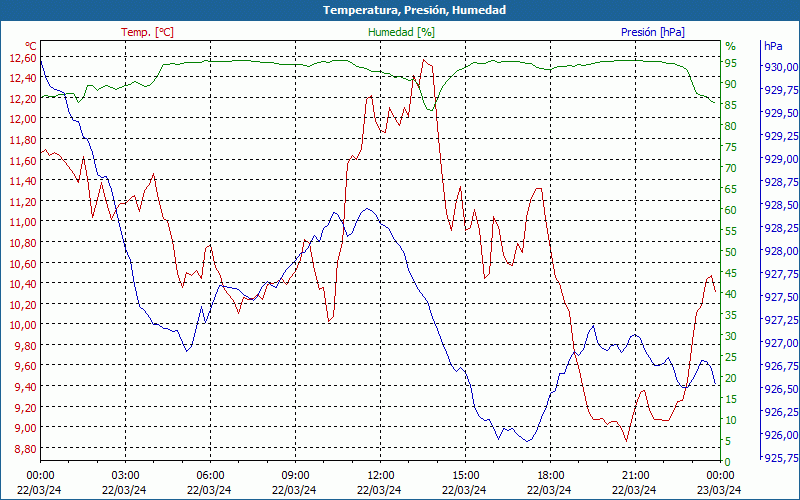
Task: Select the 22/03/24 date under 06:00
Action: (209, 490)
